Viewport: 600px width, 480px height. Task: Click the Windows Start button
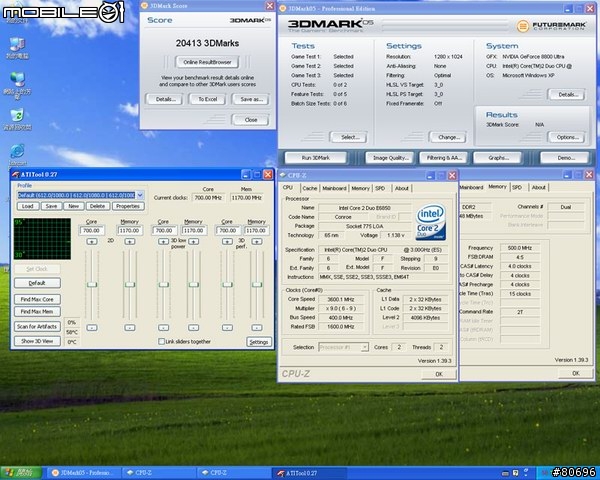pos(21,473)
